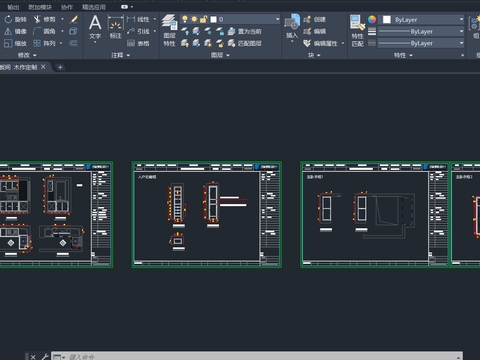The width and height of the screenshot is (480, 360).
Task: Click the white ByLayer object color swatch
Action: point(387,19)
